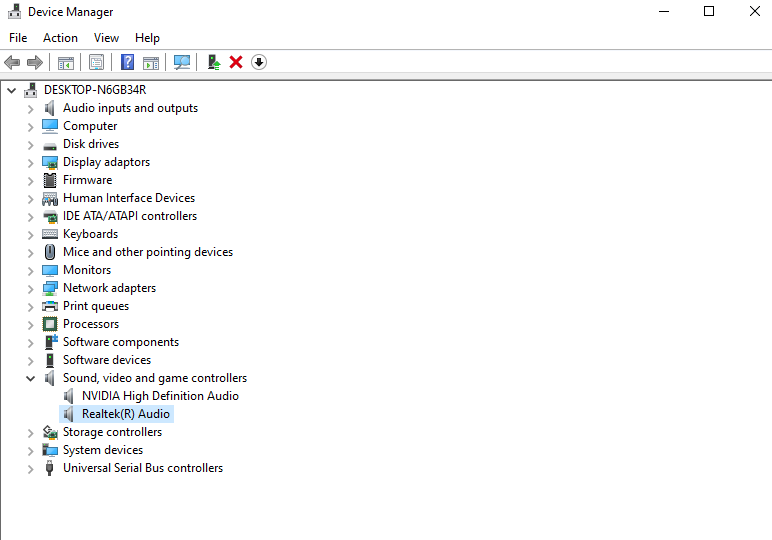Viewport: 772px width, 540px height.
Task: Expand the Display adaptors chevron
Action: click(31, 163)
